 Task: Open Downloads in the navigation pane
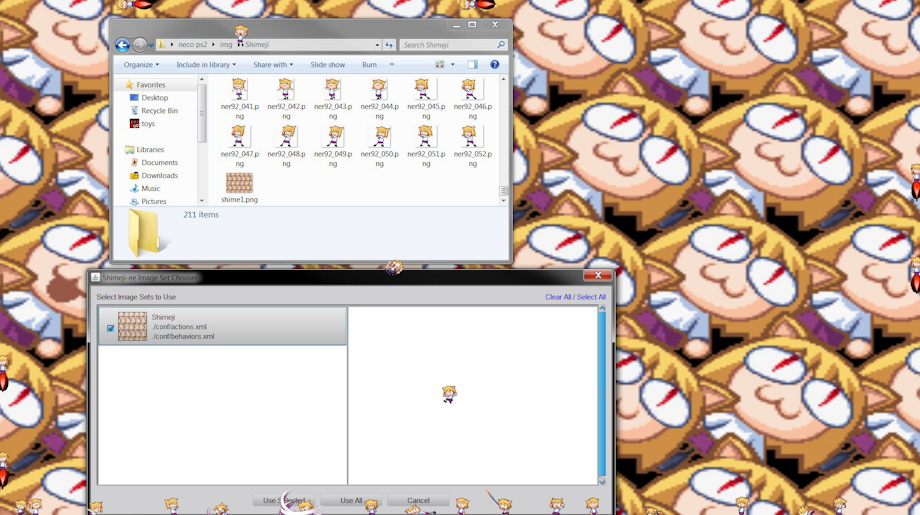(x=159, y=175)
